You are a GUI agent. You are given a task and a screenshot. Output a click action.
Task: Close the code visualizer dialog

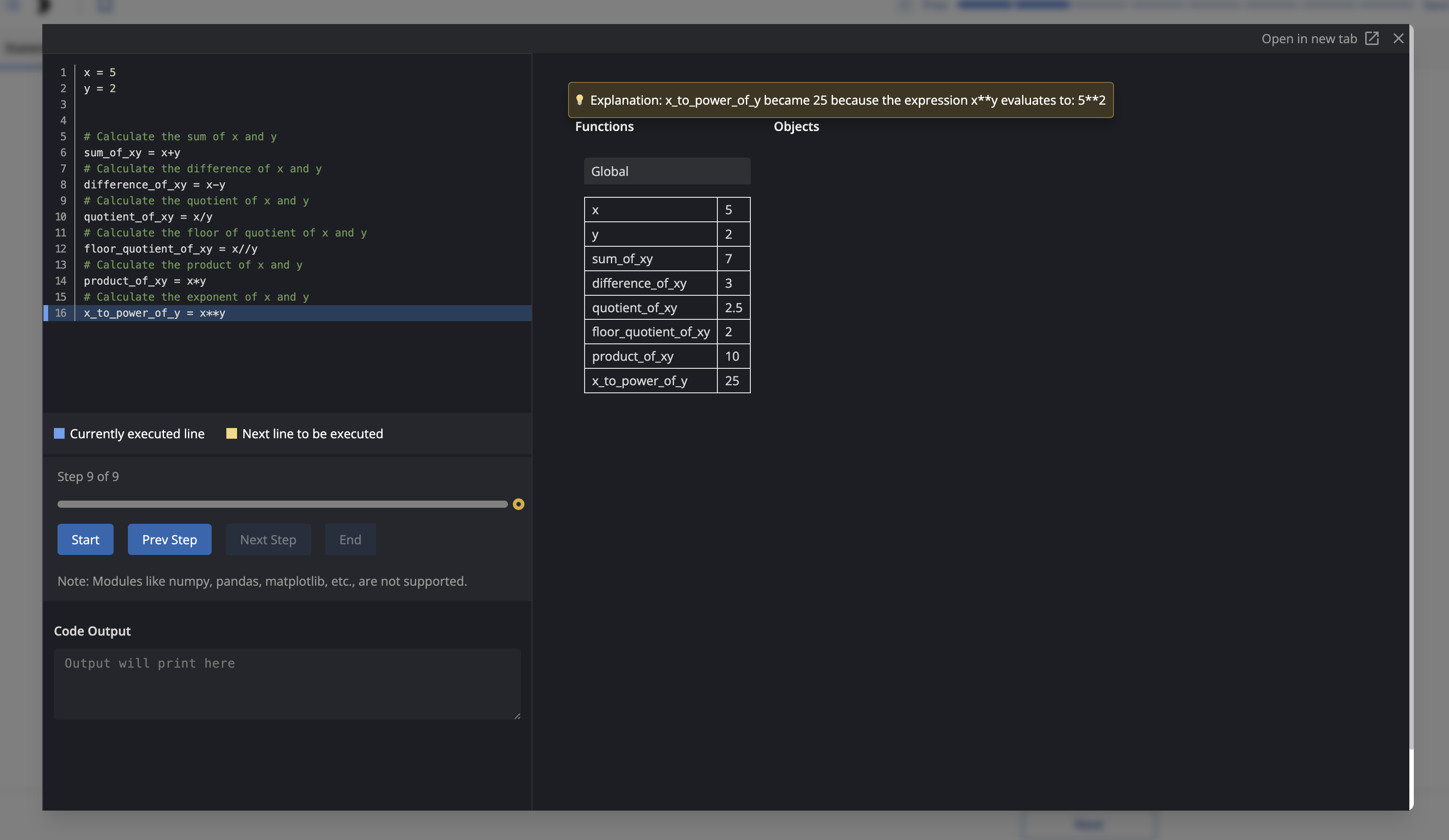click(x=1398, y=38)
